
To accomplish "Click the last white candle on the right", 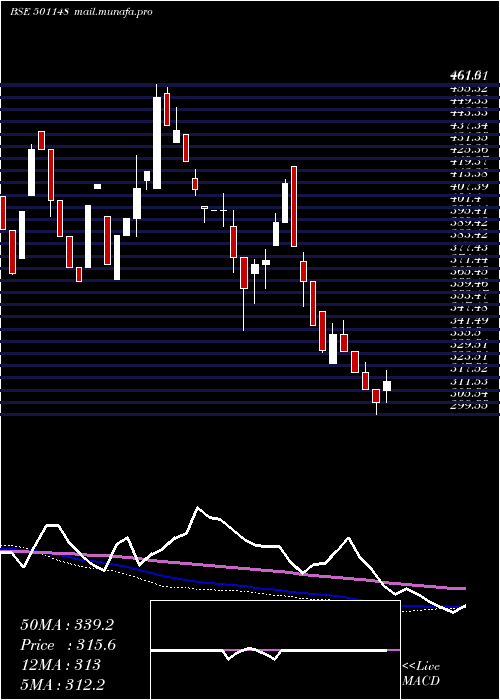I will coord(387,386).
